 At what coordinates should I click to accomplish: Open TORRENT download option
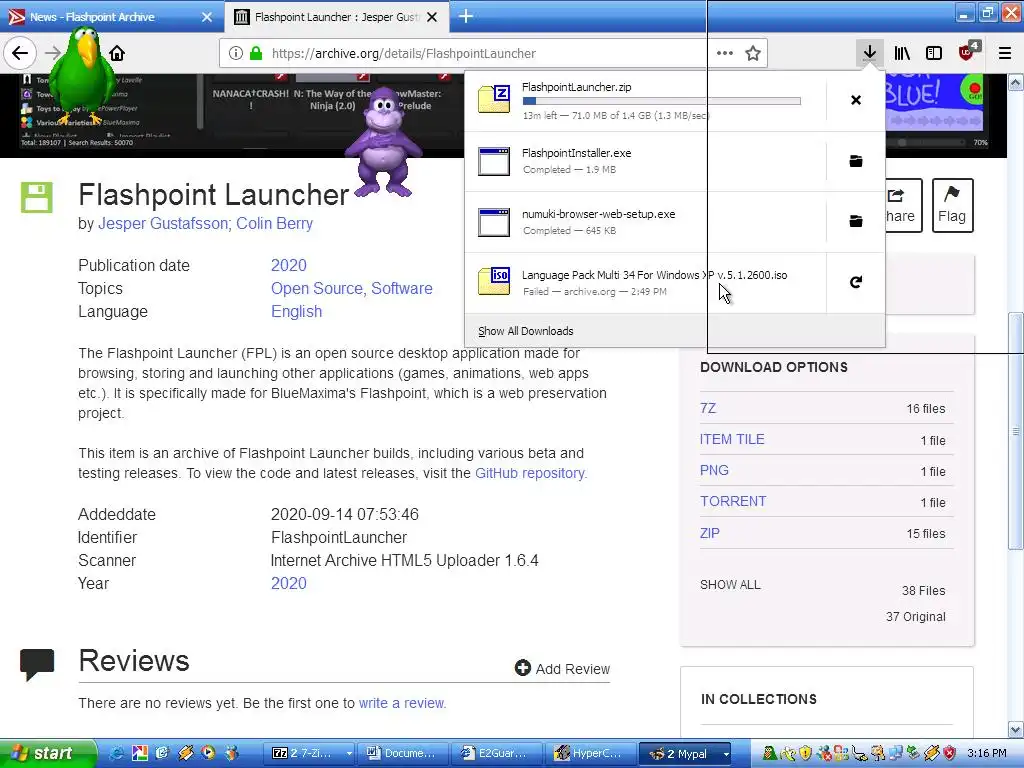[x=733, y=501]
